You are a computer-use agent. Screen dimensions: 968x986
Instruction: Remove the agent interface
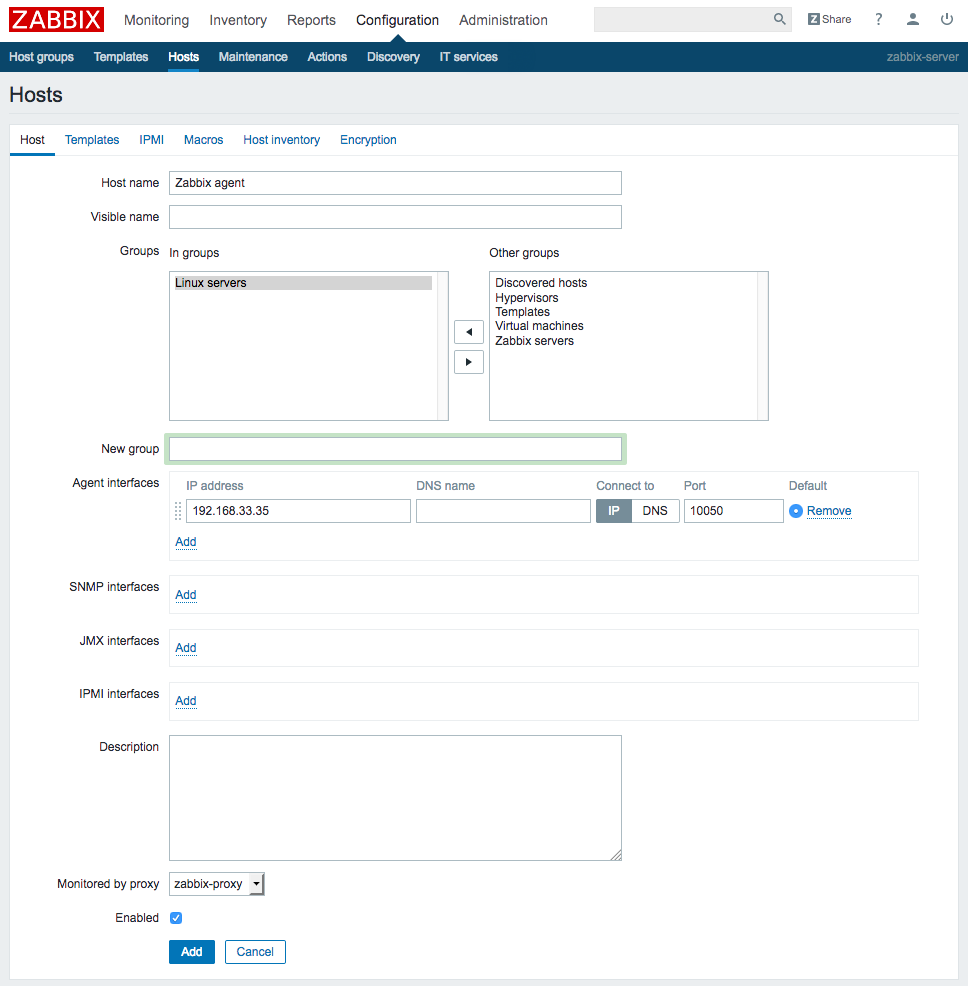[x=829, y=511]
